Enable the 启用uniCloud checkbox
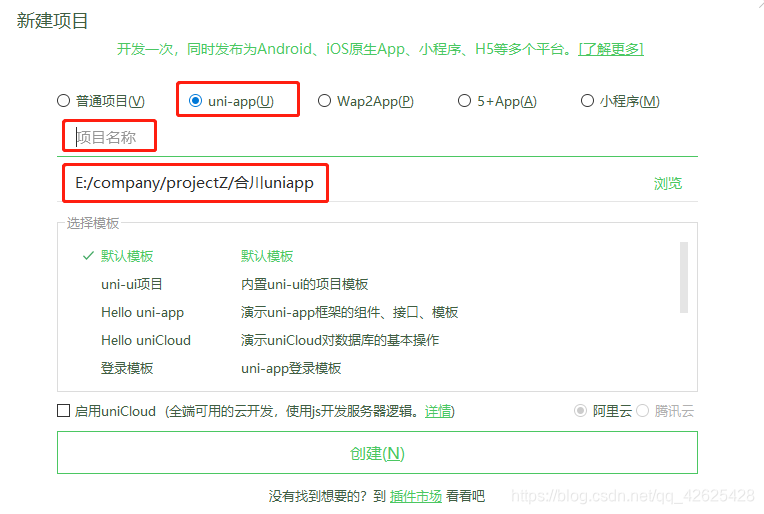This screenshot has width=764, height=514. tap(63, 411)
